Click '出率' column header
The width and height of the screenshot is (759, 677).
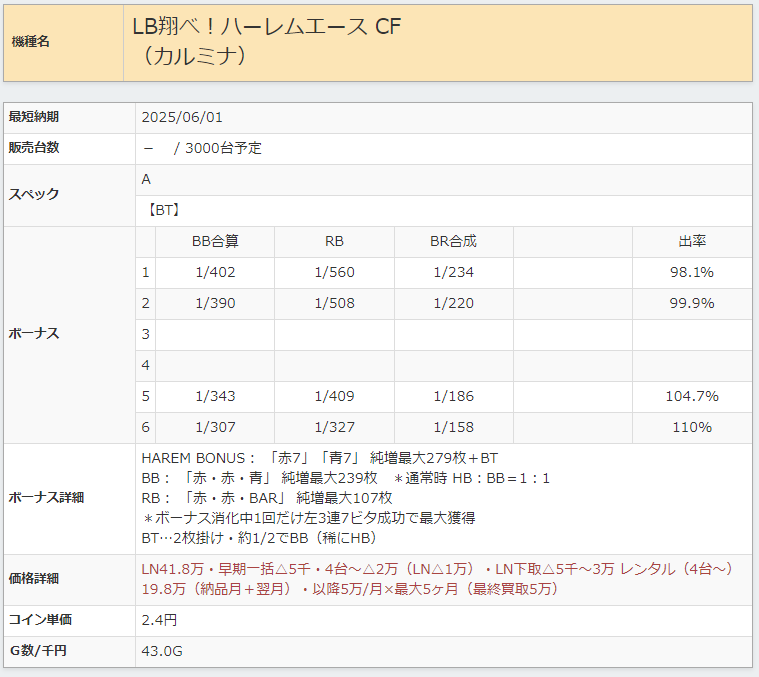692,241
